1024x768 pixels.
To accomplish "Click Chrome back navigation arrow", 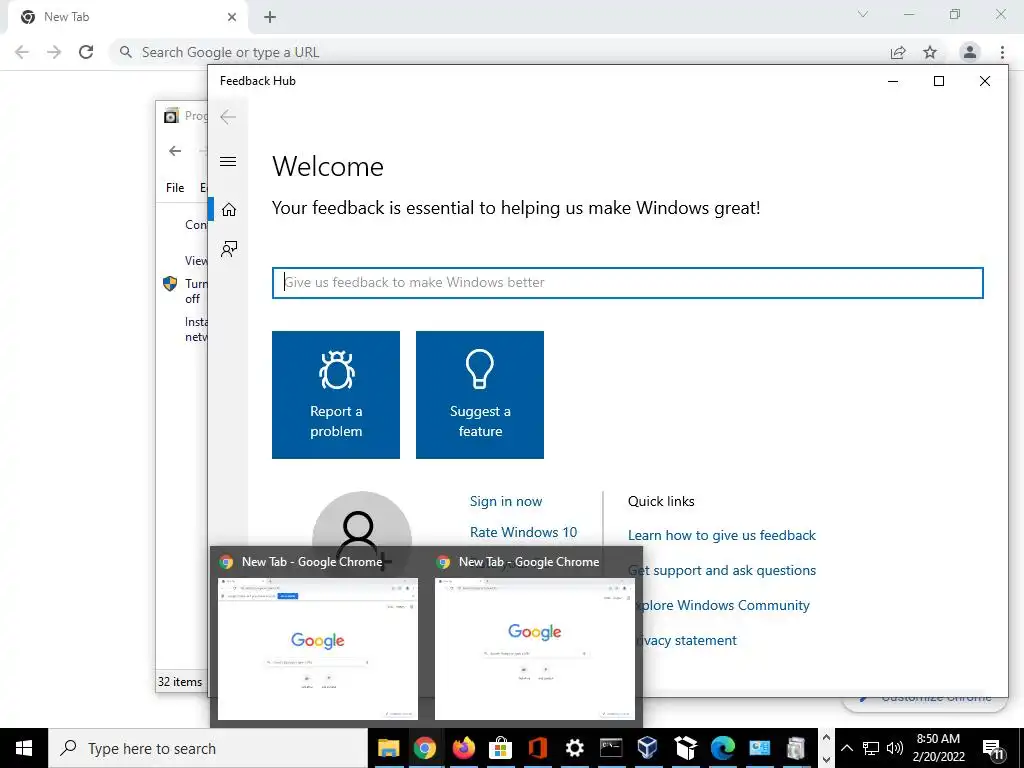I will (x=22, y=52).
